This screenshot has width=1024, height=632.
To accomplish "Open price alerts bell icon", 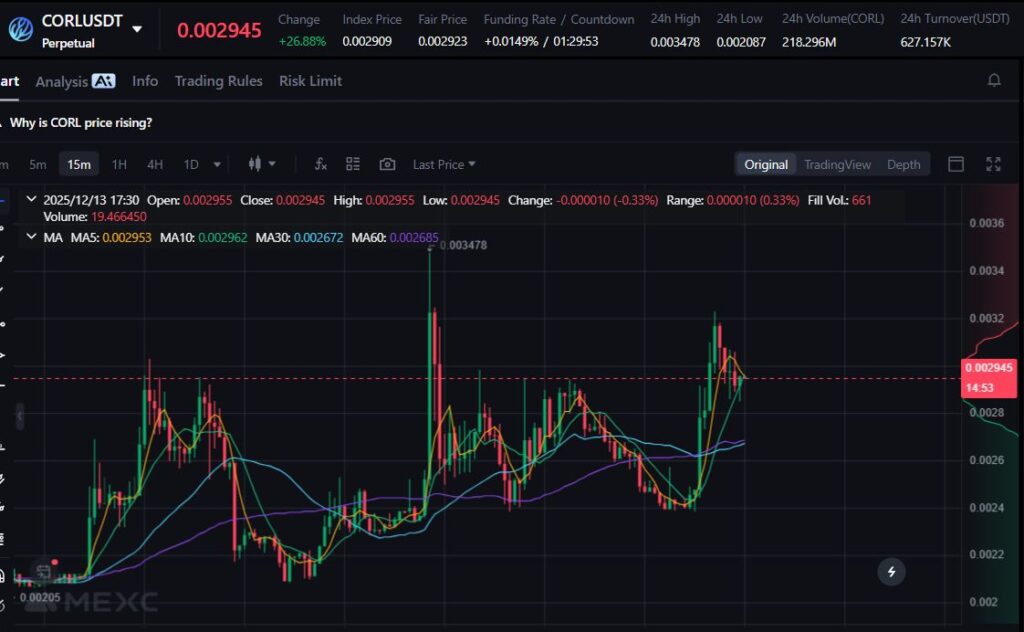I will pos(994,81).
